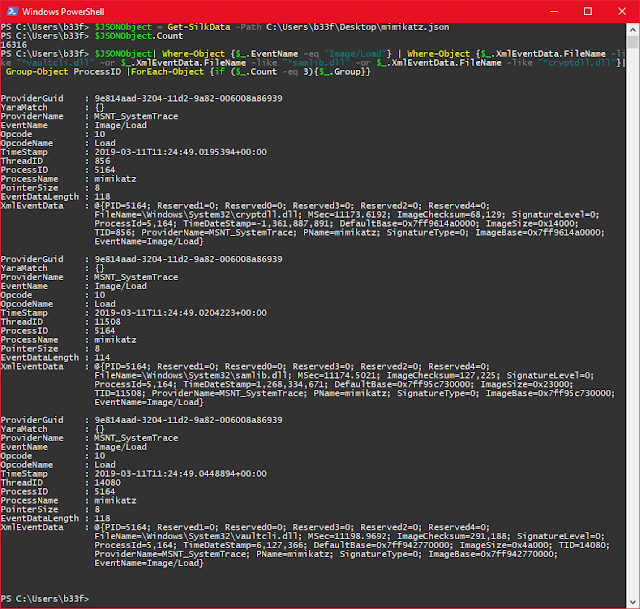Minimize the Windows PowerShell window

pos(554,11)
